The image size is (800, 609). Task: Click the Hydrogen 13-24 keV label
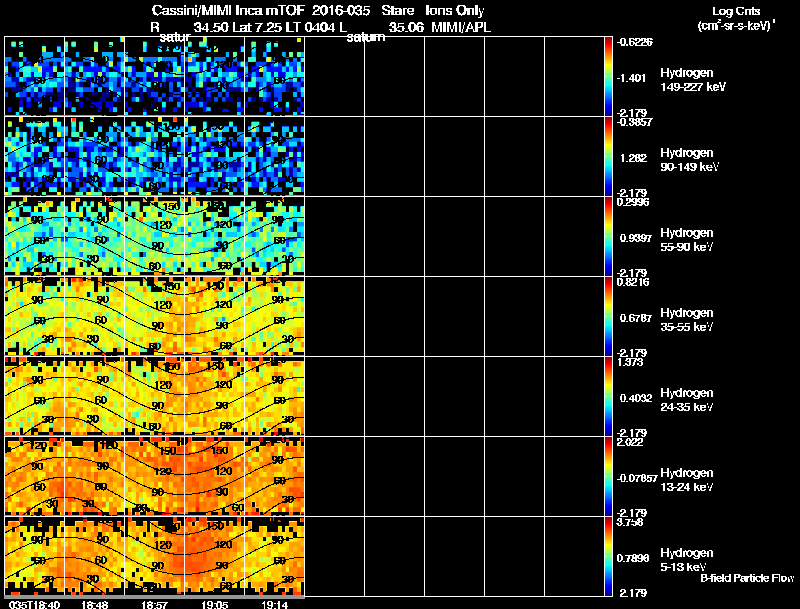(687, 480)
